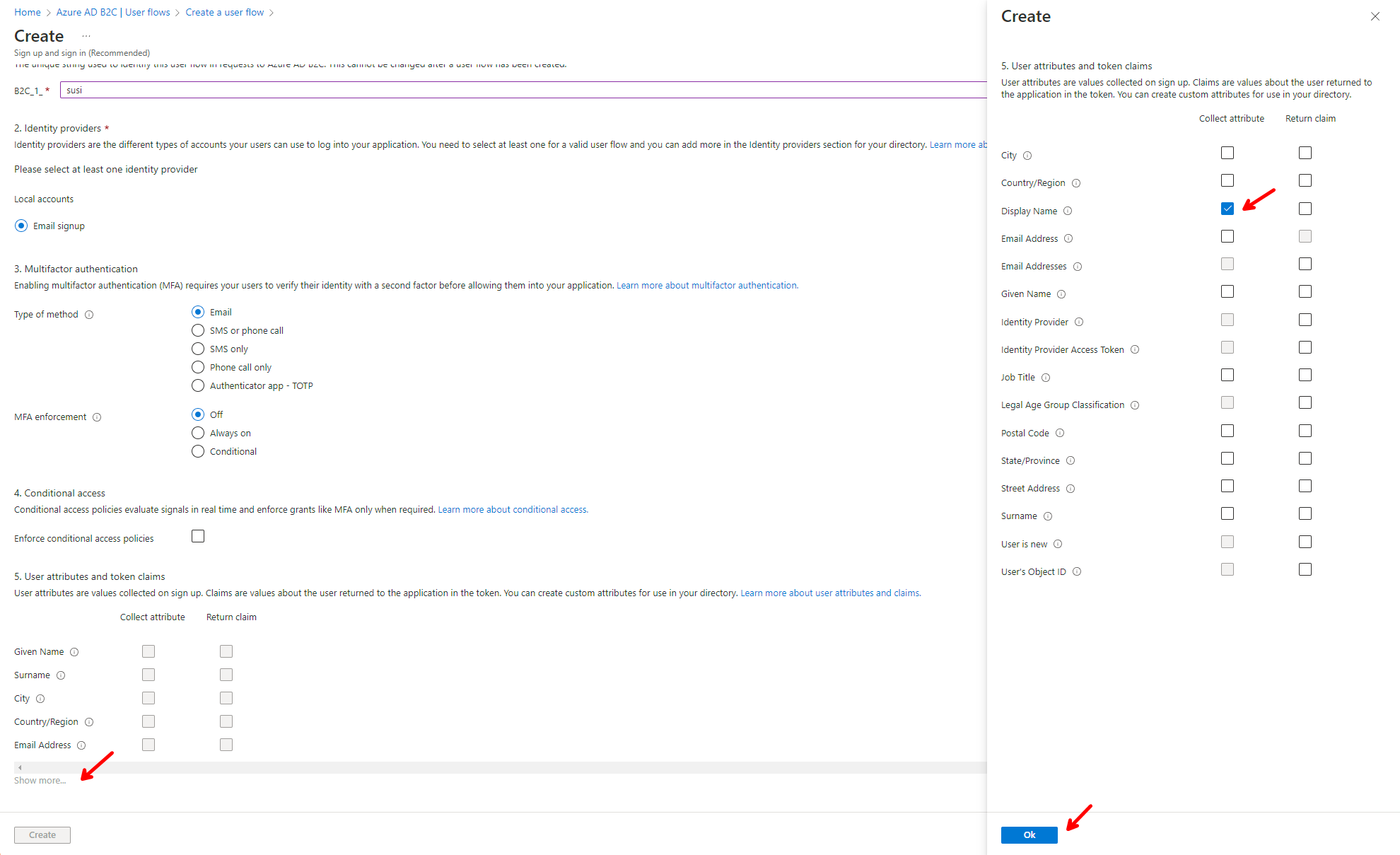The height and width of the screenshot is (855, 1400).
Task: Set MFA enforcement to Always on
Action: tap(198, 433)
